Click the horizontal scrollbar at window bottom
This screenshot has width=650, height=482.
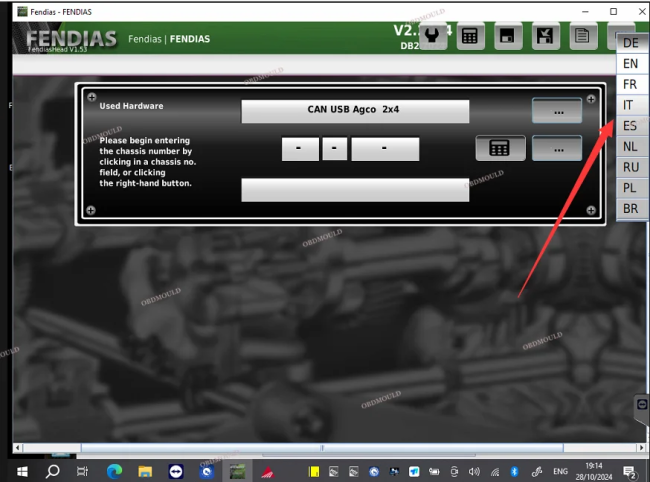tap(320, 447)
